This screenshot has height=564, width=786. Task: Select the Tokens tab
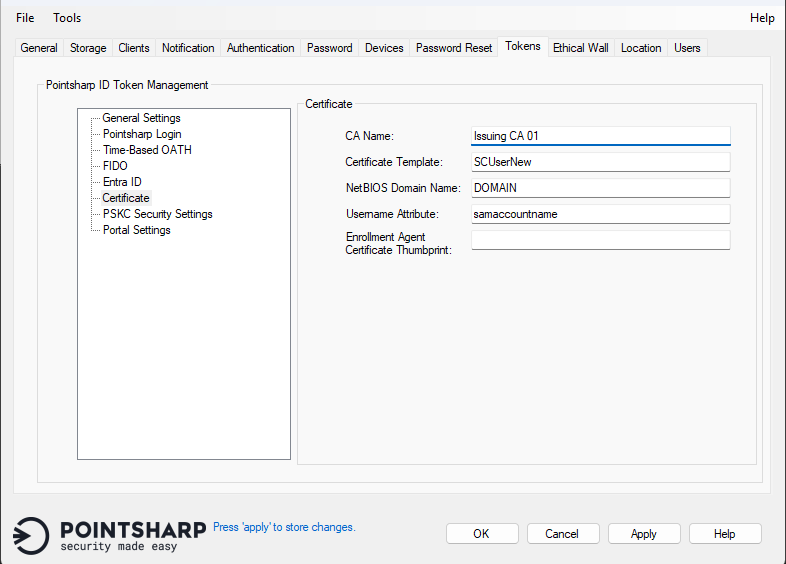click(x=523, y=47)
